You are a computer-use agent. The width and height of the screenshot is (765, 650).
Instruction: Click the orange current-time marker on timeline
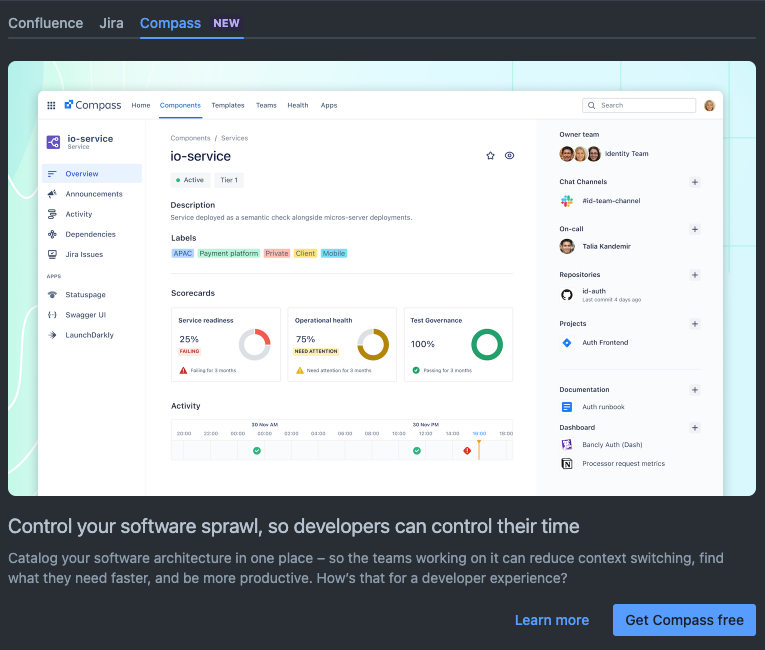479,449
